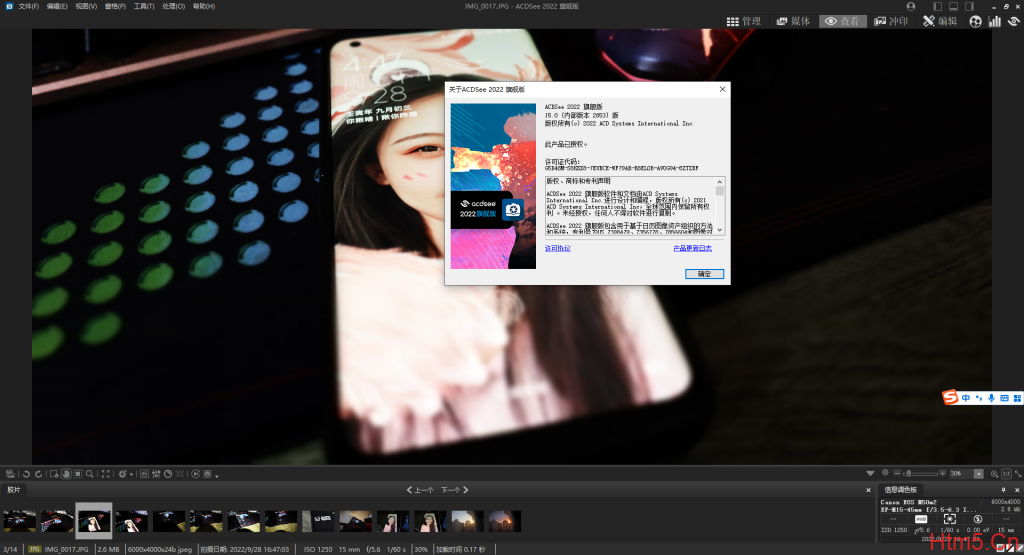Click the fit image diagonal arrow icon

(x=1017, y=474)
